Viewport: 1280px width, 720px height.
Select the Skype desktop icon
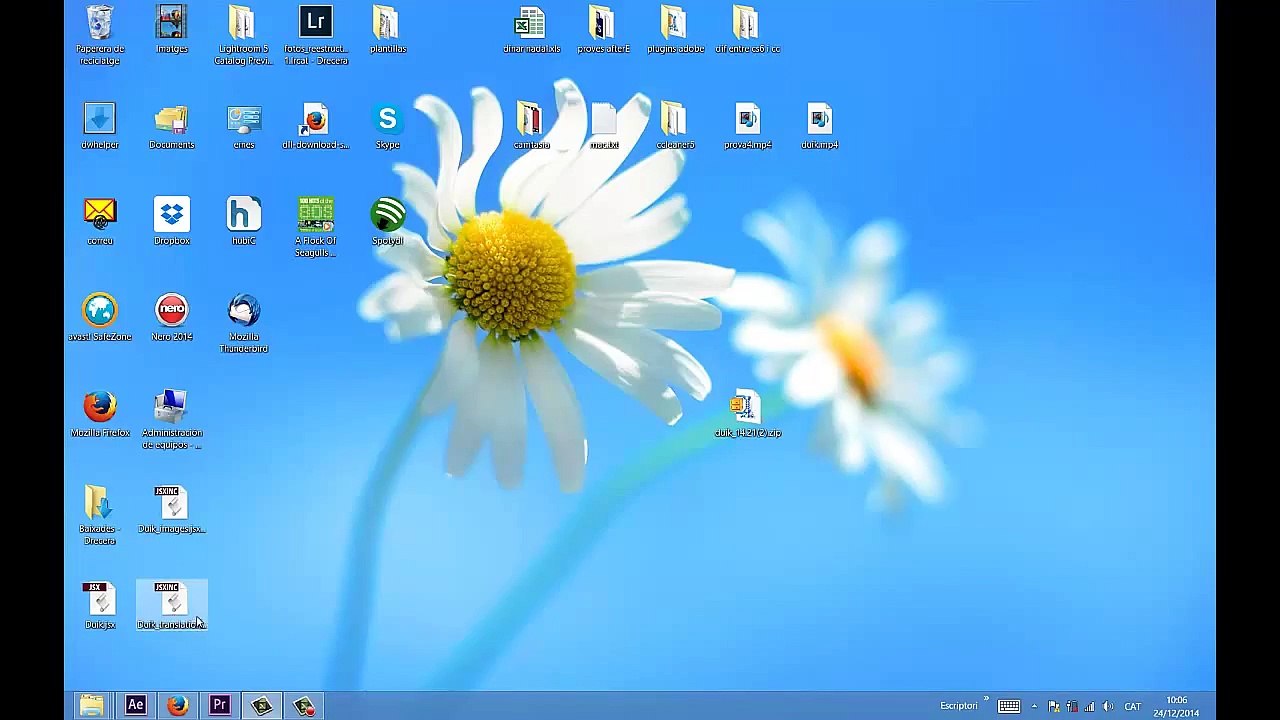click(x=388, y=125)
